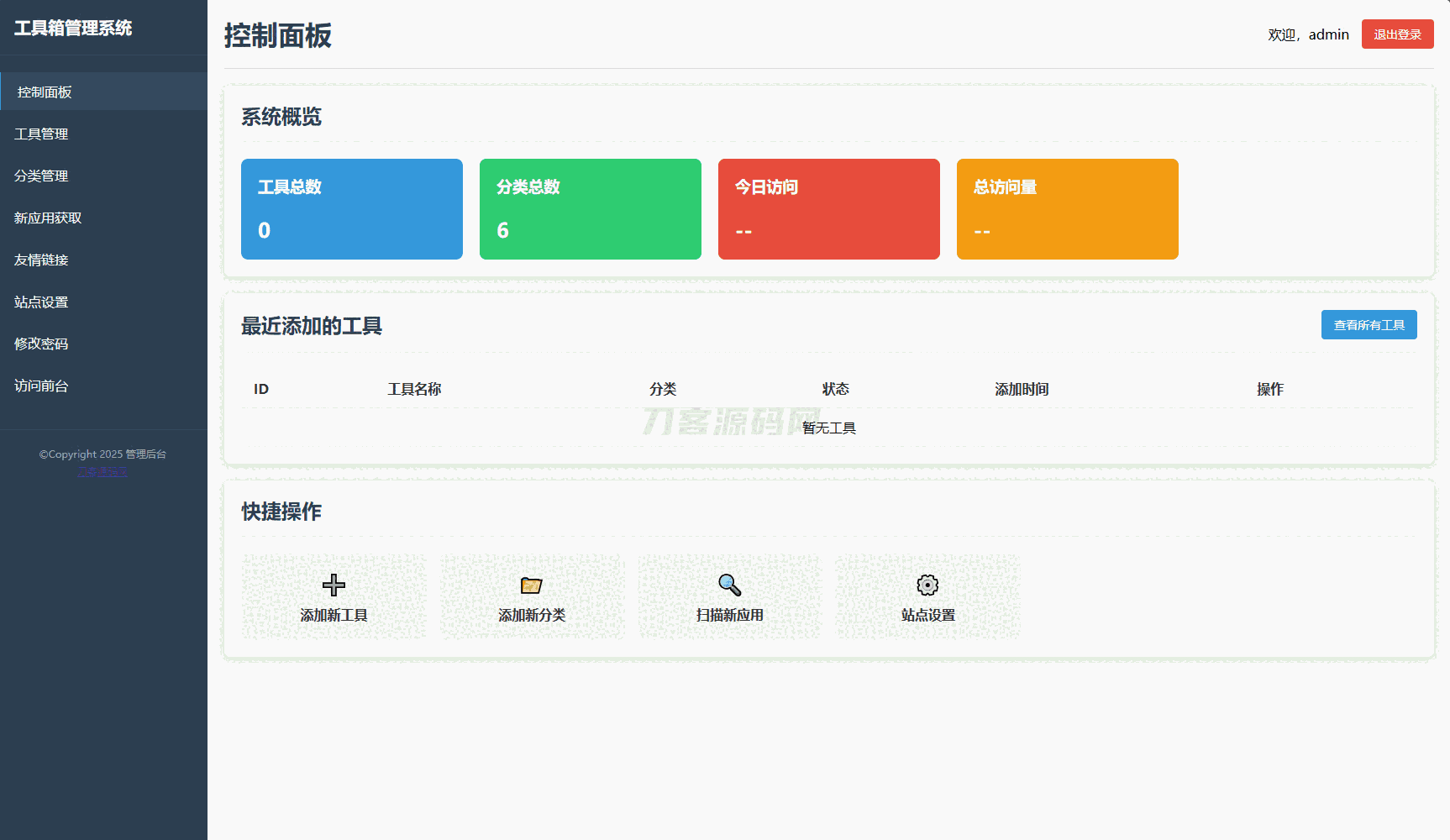
Task: Click the green 分类总数 stat card
Action: 590,209
